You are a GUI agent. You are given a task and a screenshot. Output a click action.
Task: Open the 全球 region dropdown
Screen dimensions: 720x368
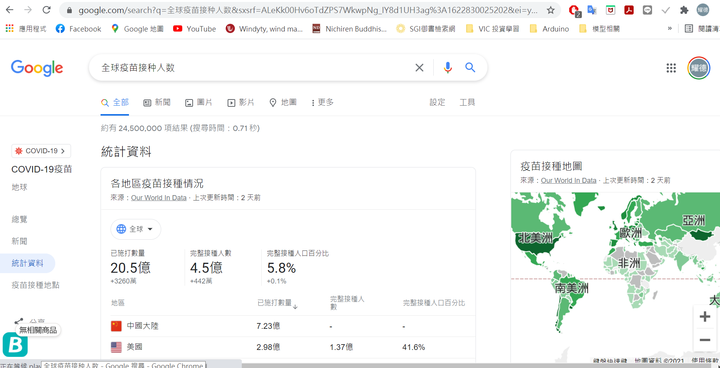tap(136, 229)
